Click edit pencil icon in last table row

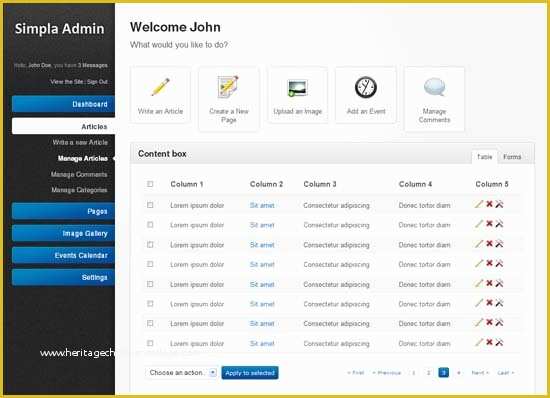(479, 343)
